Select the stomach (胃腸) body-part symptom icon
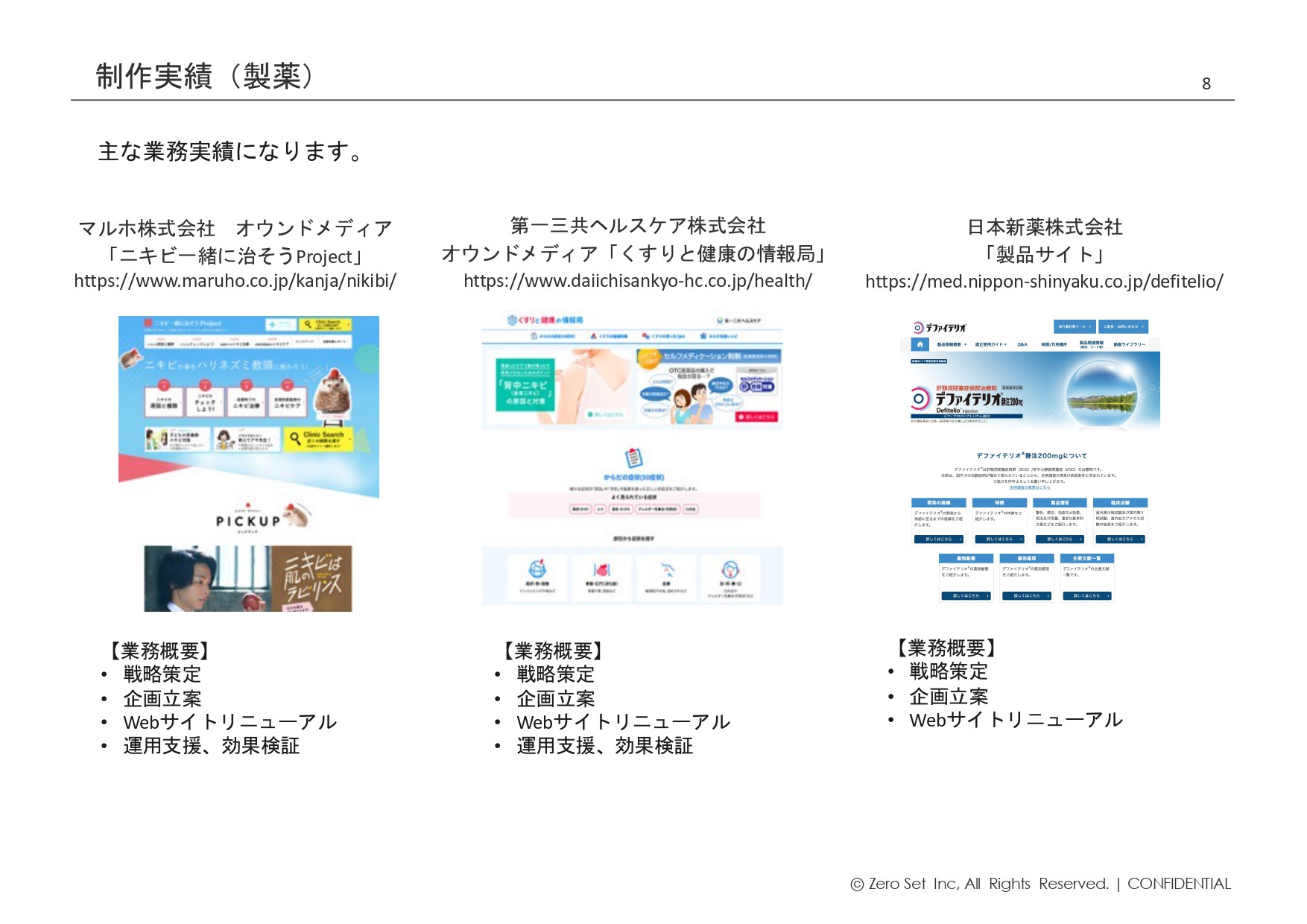The width and height of the screenshot is (1307, 924). coord(602,569)
